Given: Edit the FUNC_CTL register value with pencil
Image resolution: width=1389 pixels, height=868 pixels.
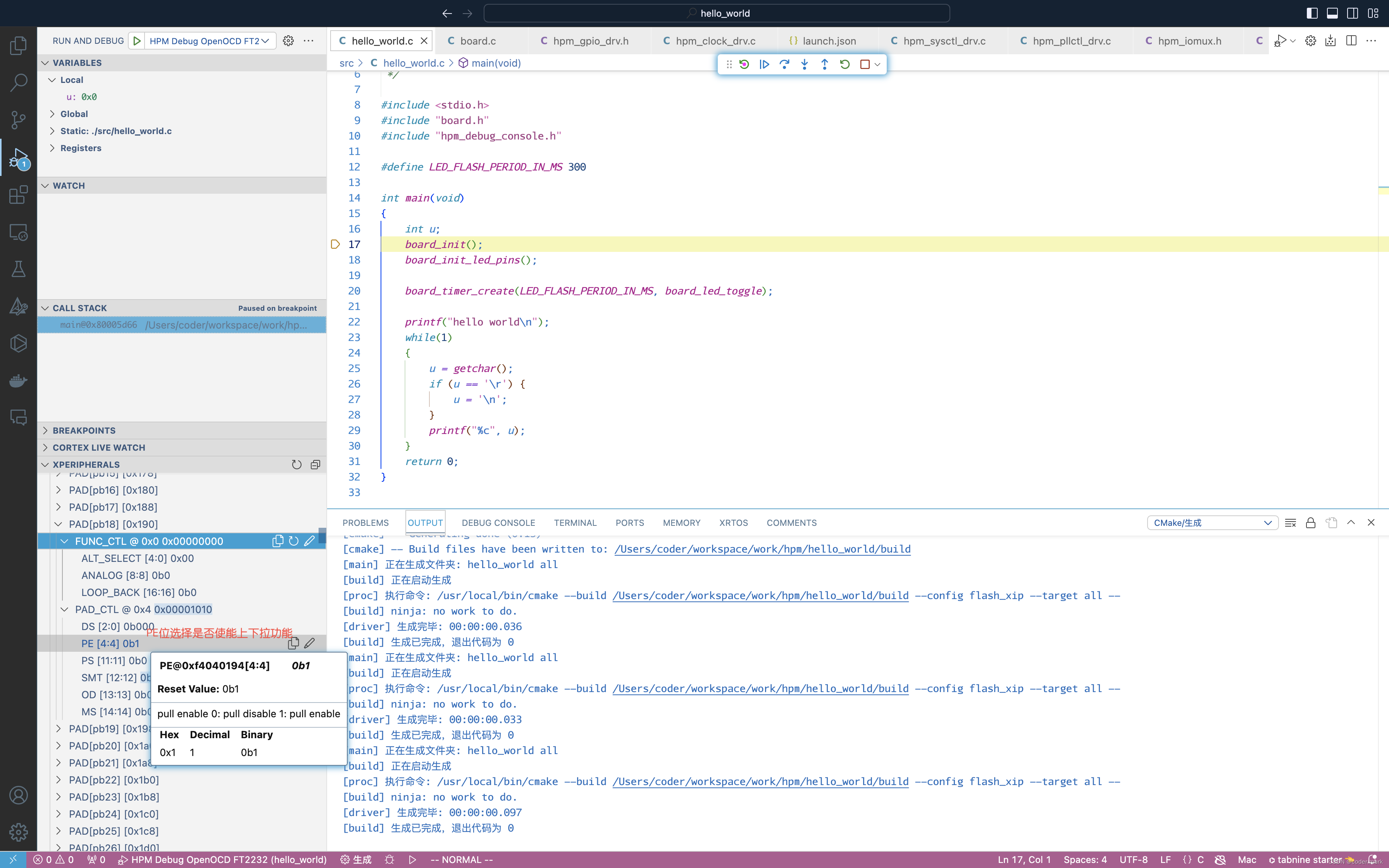Looking at the screenshot, I should (x=309, y=541).
